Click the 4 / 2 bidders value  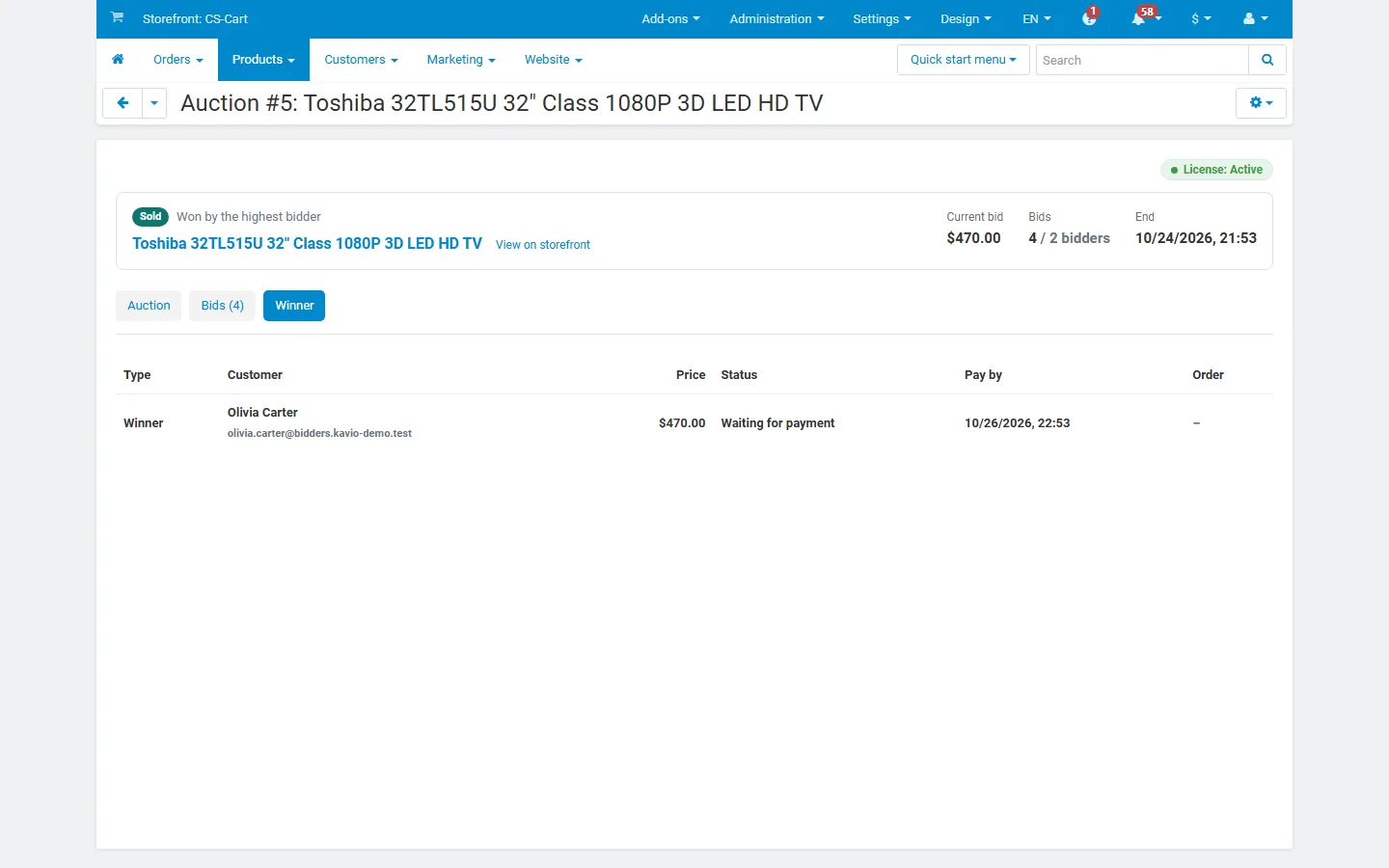1069,238
